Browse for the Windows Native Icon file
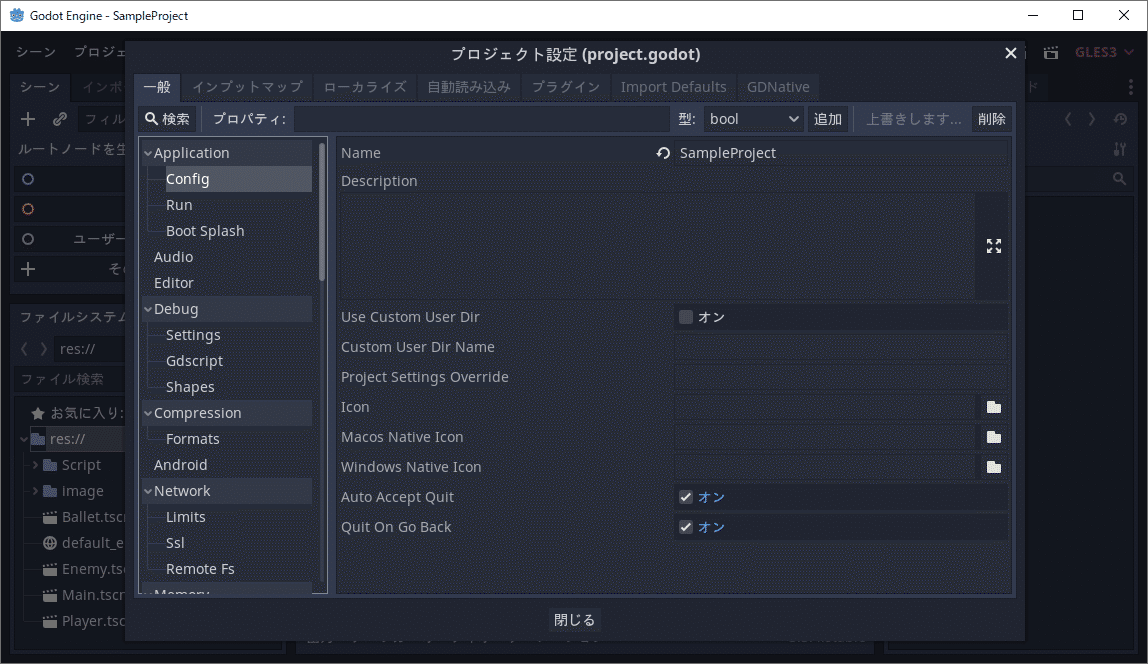1148x664 pixels. click(x=994, y=467)
